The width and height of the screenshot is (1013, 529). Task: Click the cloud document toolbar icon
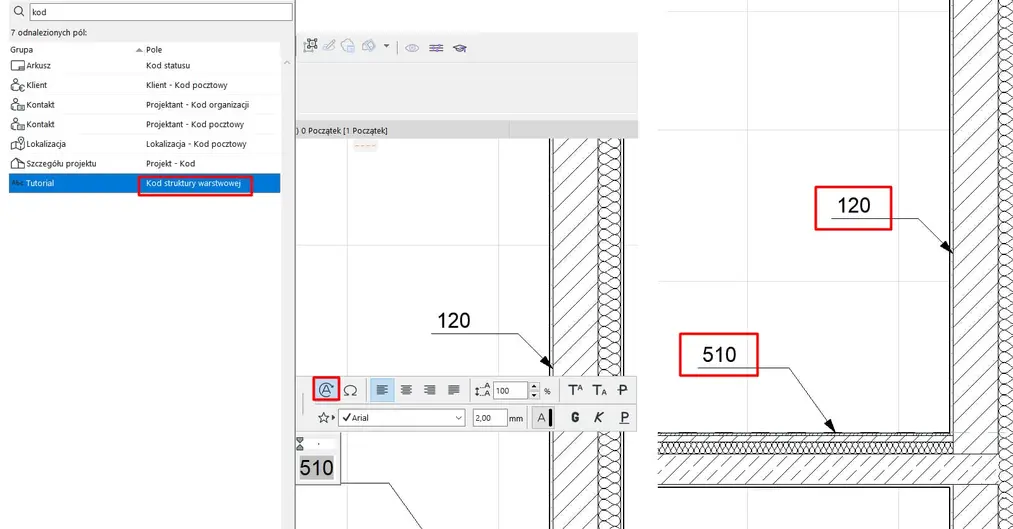click(348, 45)
